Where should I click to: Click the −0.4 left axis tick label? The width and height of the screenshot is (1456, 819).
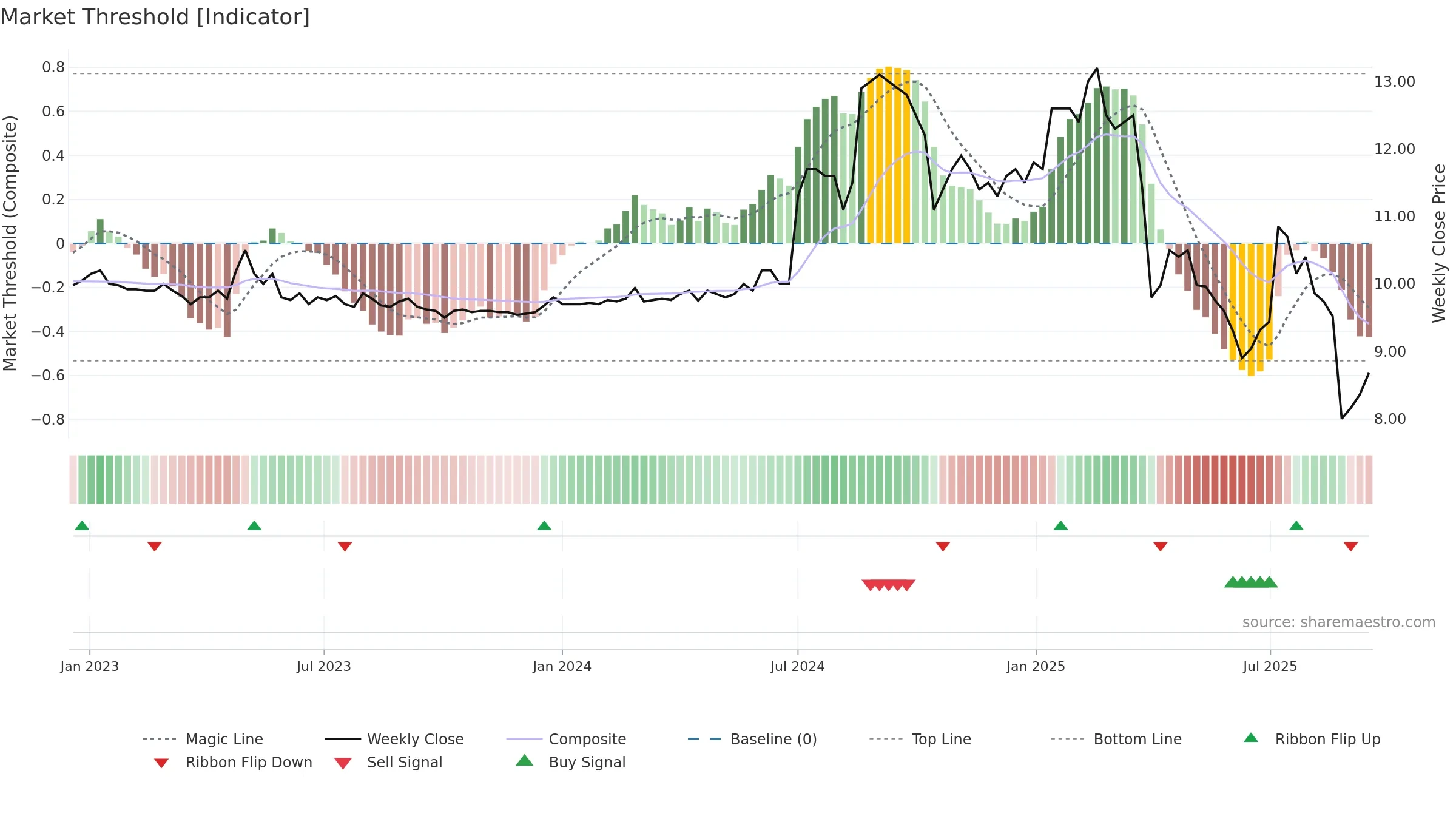(x=48, y=331)
